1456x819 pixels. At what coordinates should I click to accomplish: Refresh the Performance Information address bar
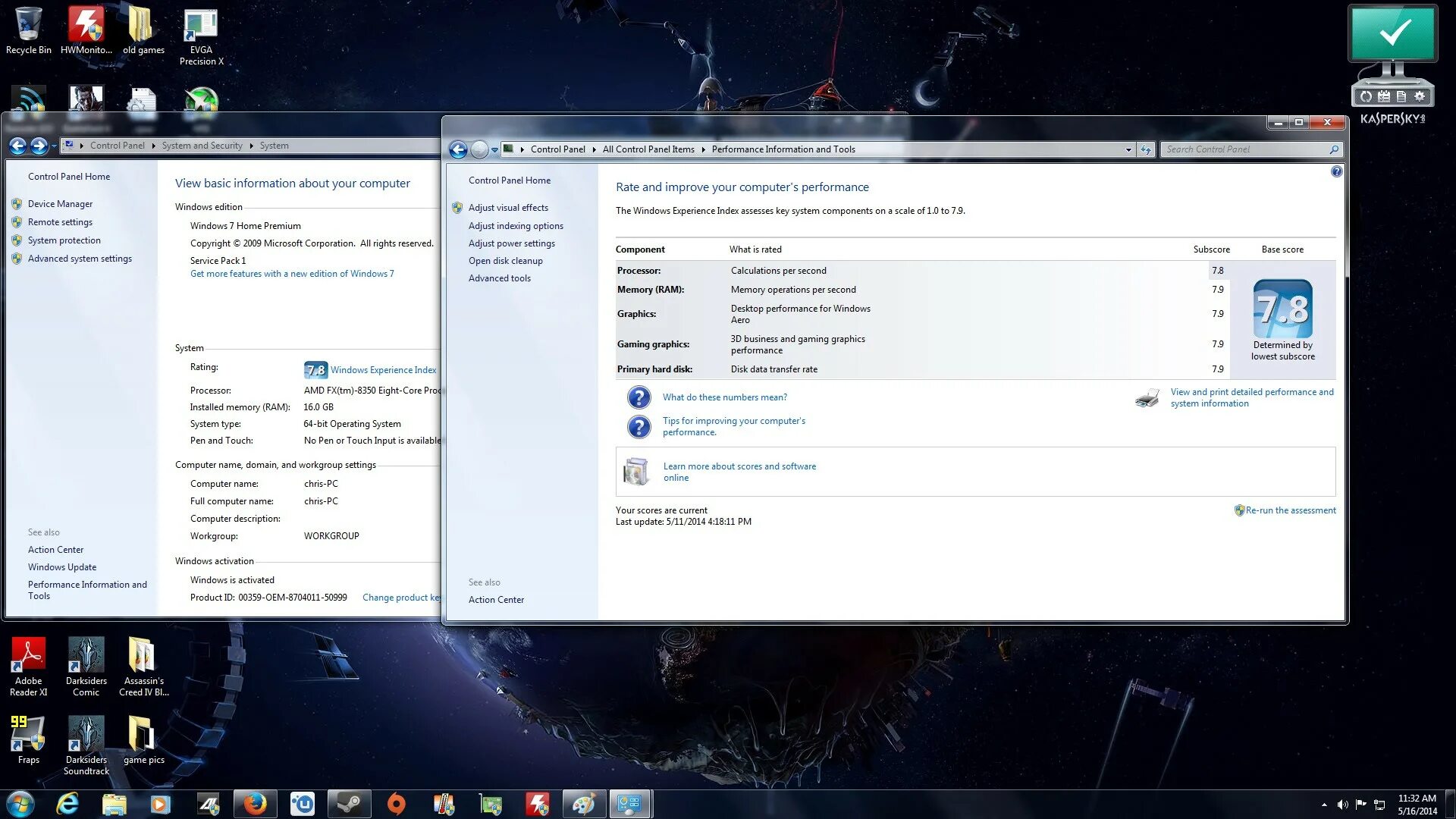click(x=1145, y=149)
